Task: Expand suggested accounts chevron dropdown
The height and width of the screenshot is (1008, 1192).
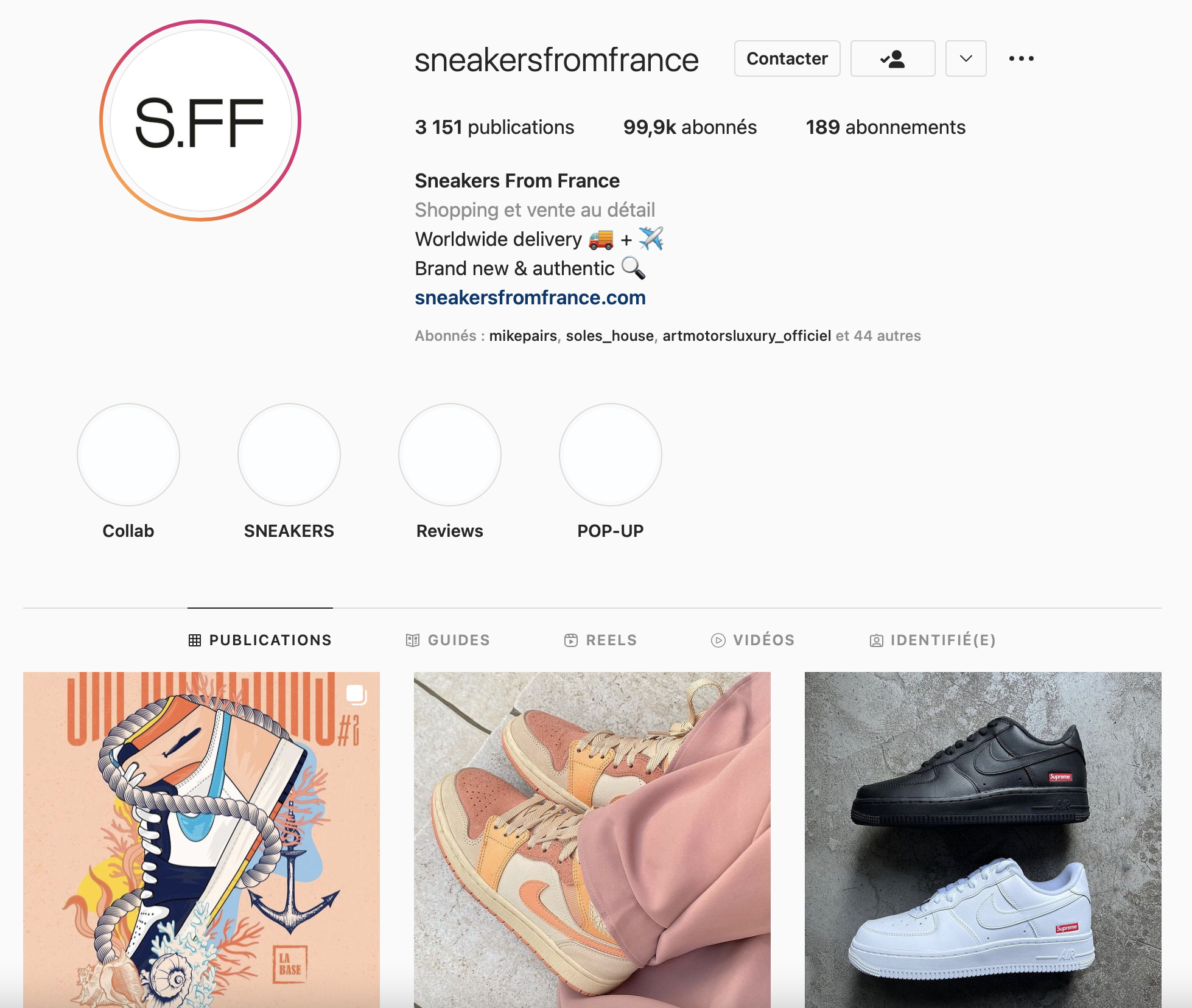Action: pos(966,58)
